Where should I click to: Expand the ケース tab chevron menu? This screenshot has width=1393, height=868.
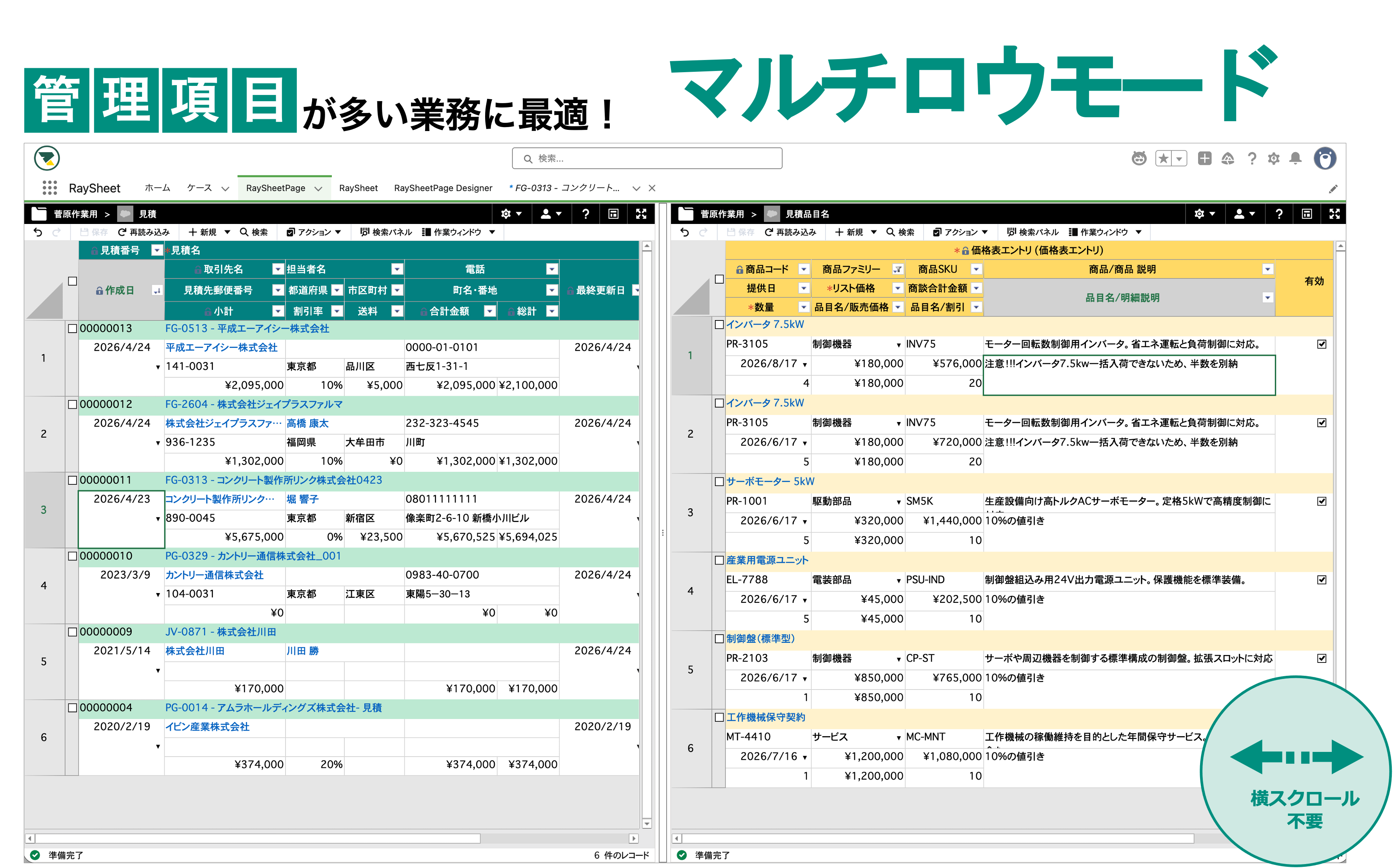click(225, 188)
